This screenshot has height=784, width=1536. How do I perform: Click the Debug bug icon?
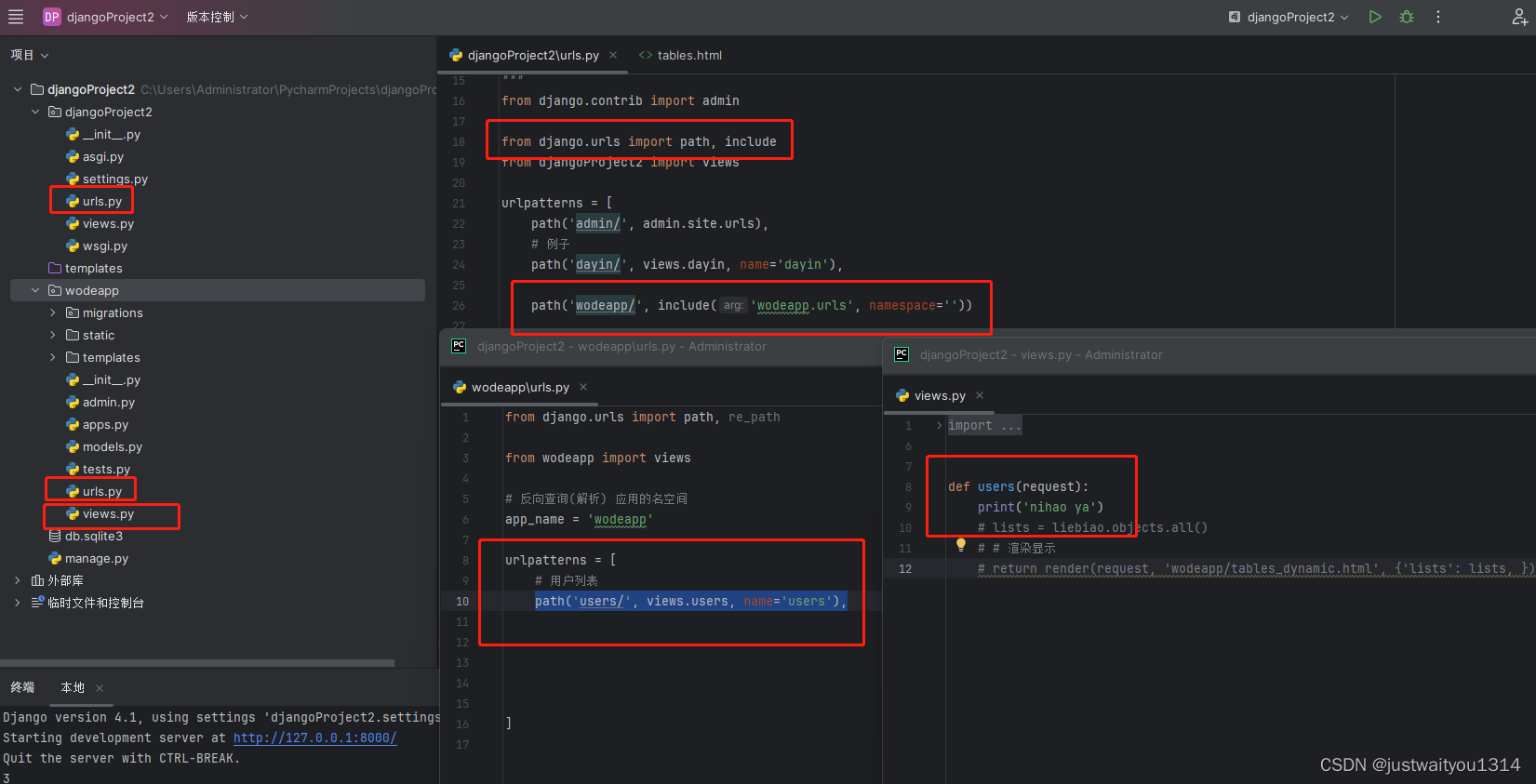pos(1407,17)
